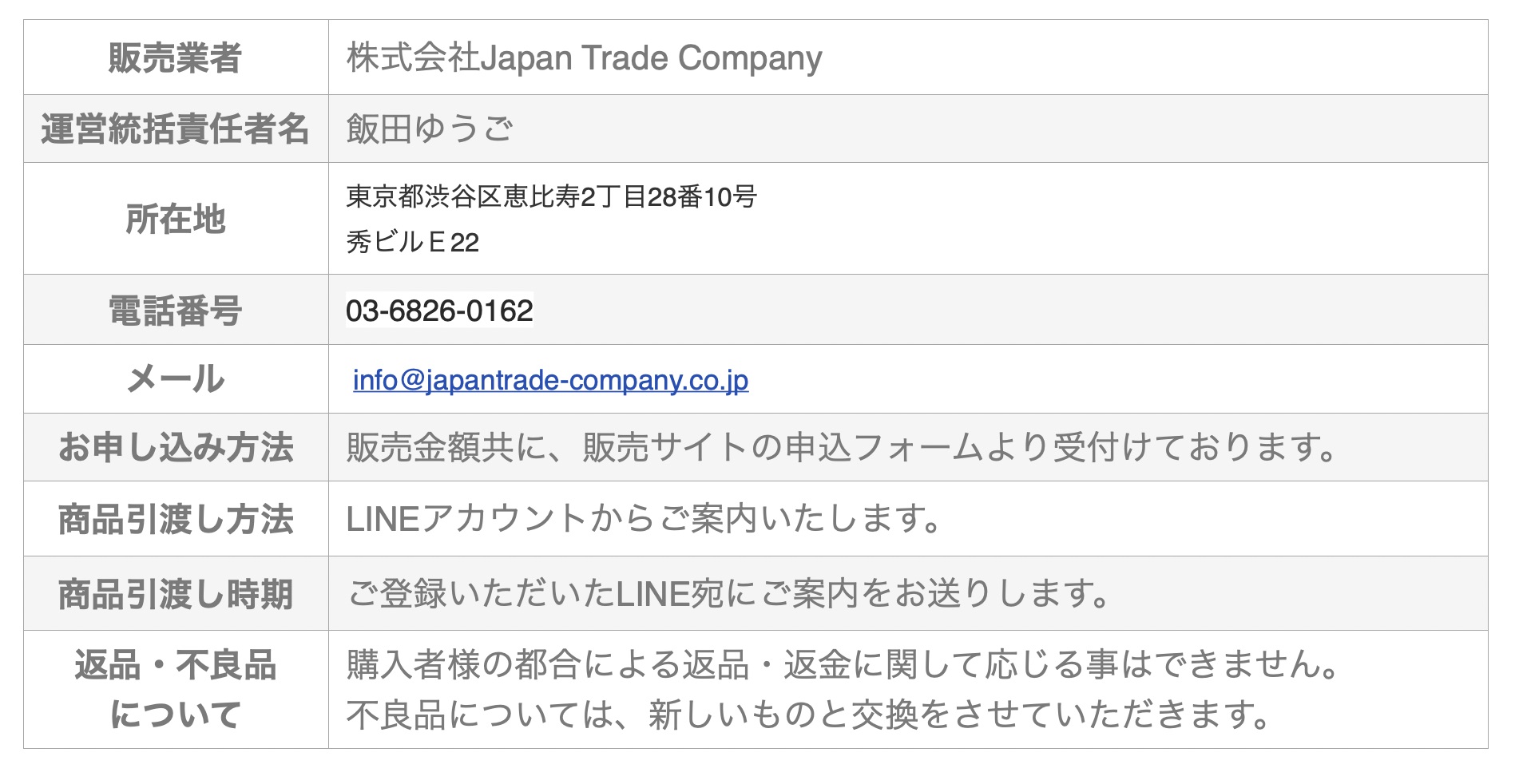Click the 販売業者 header cell
Image resolution: width=1519 pixels, height=784 pixels.
[x=176, y=57]
